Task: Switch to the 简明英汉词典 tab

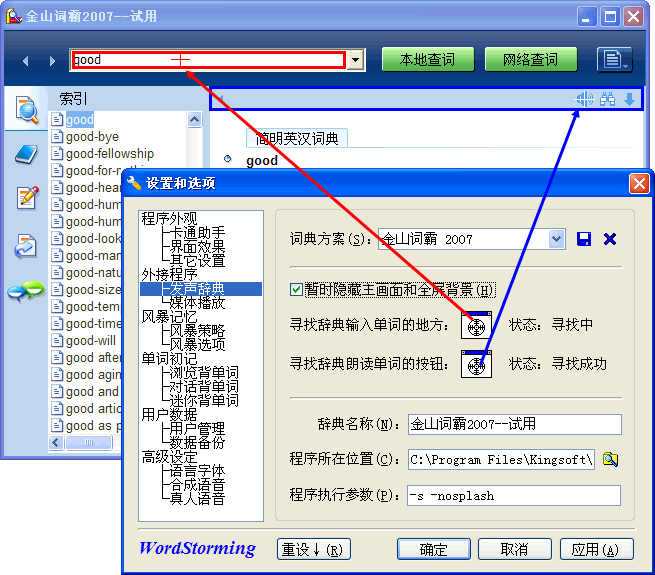Action: (x=297, y=138)
